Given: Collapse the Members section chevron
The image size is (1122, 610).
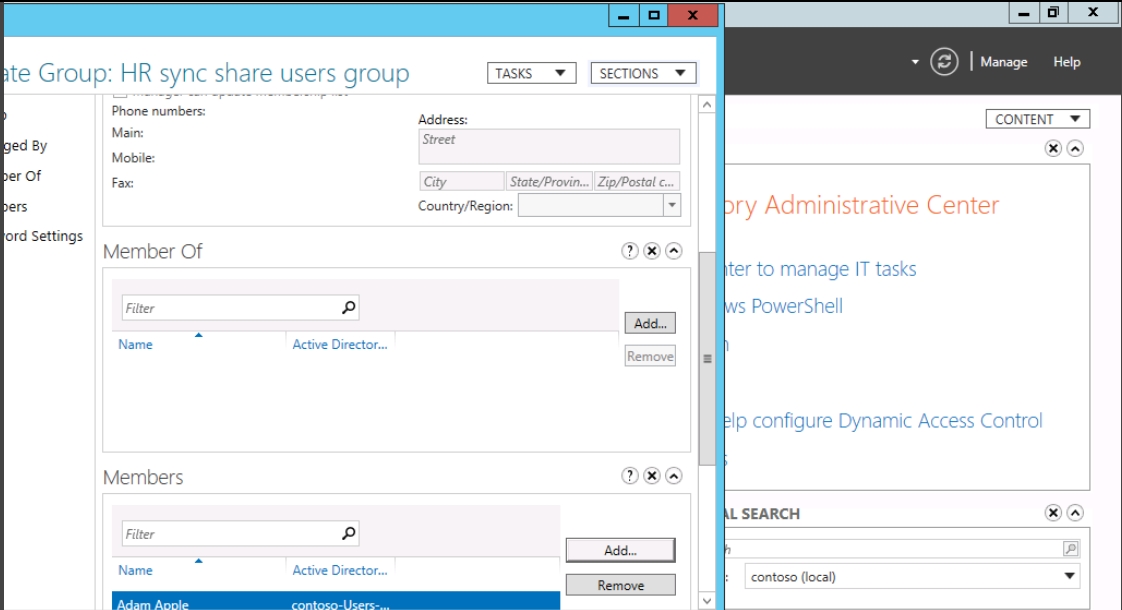Looking at the screenshot, I should tap(674, 476).
